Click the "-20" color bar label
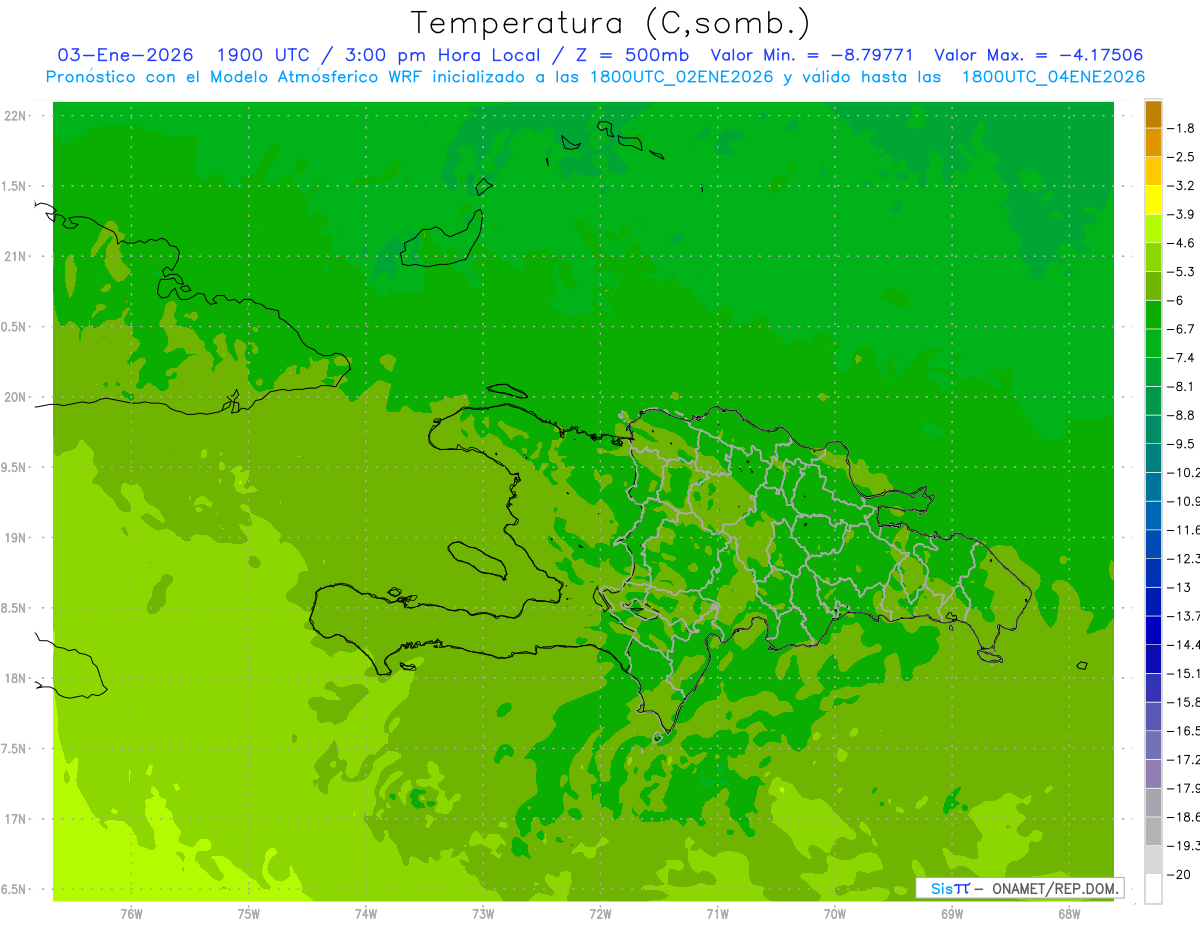The image size is (1200, 927). click(x=1178, y=875)
